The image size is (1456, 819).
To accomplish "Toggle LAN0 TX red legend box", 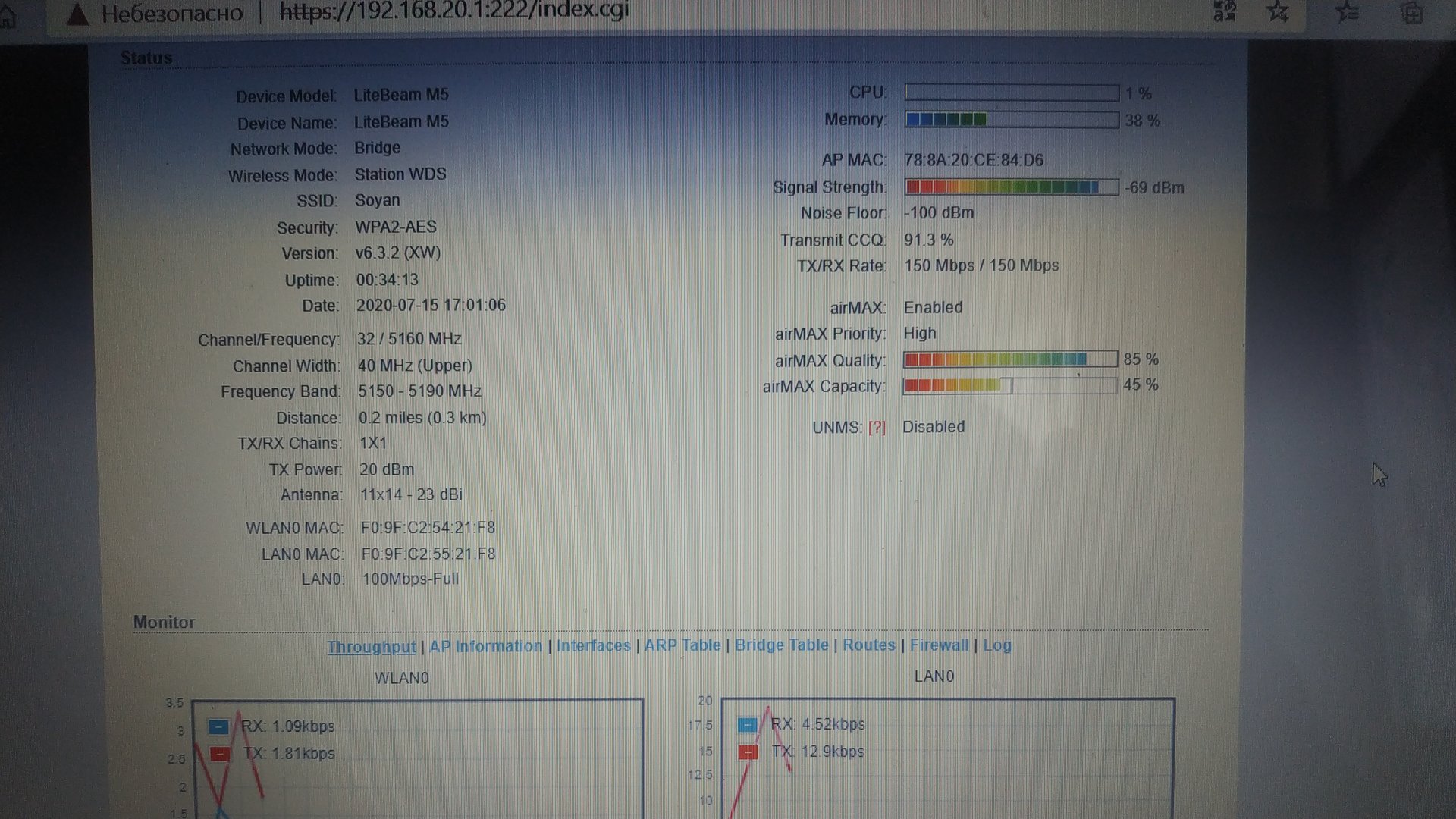I will 748,752.
